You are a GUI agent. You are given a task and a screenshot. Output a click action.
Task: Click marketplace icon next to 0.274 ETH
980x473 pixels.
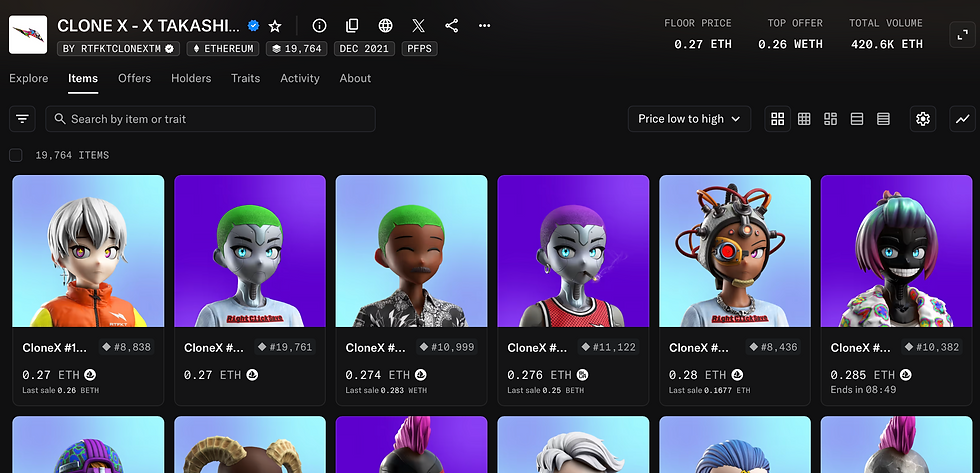421,375
